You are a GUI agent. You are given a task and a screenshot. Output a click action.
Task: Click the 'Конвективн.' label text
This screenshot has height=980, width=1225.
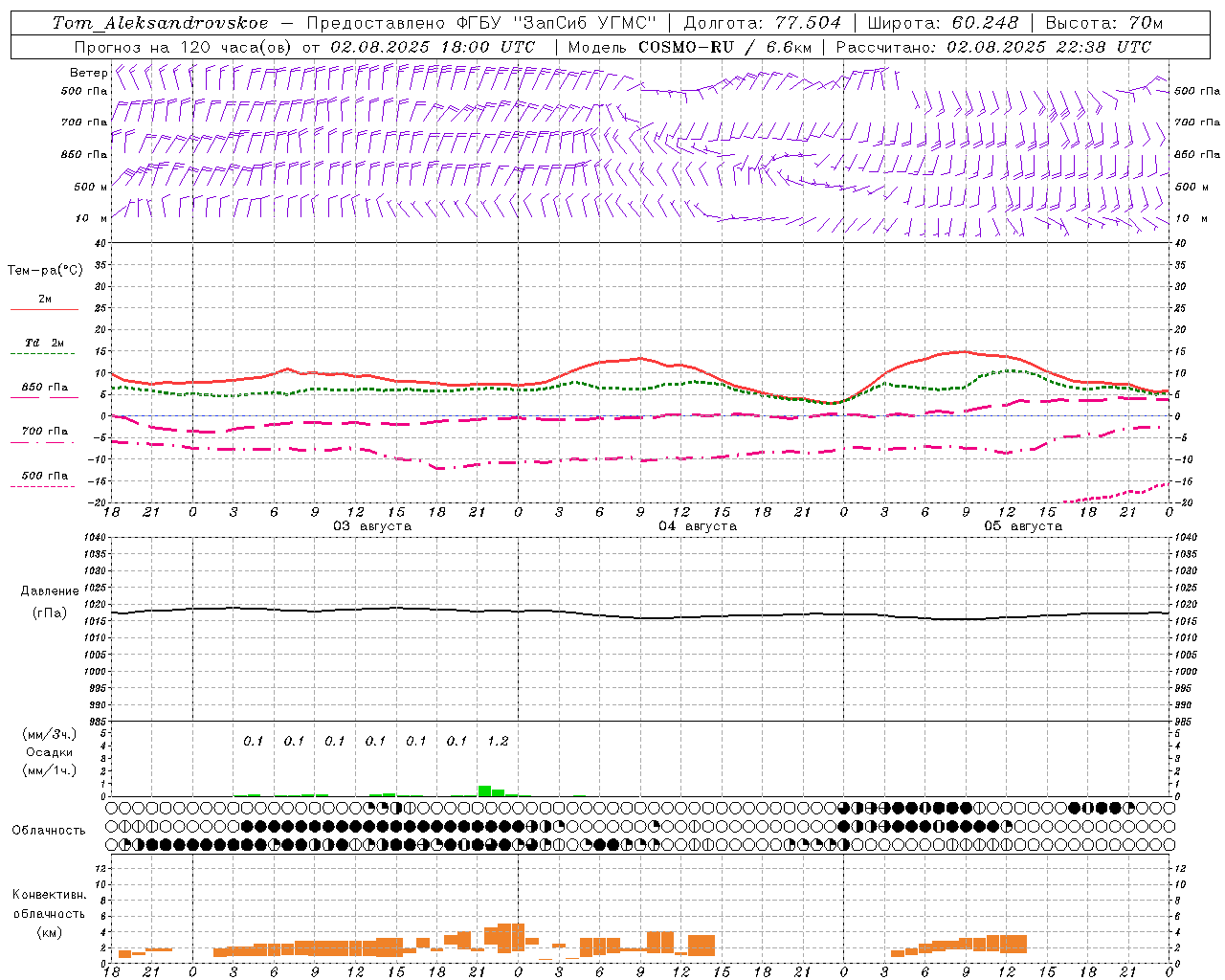point(50,895)
